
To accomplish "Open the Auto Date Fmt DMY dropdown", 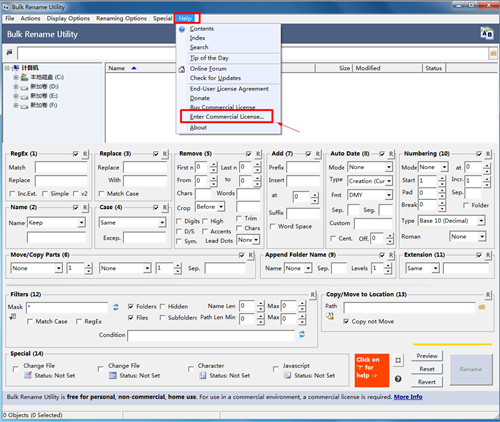I will tap(389, 195).
